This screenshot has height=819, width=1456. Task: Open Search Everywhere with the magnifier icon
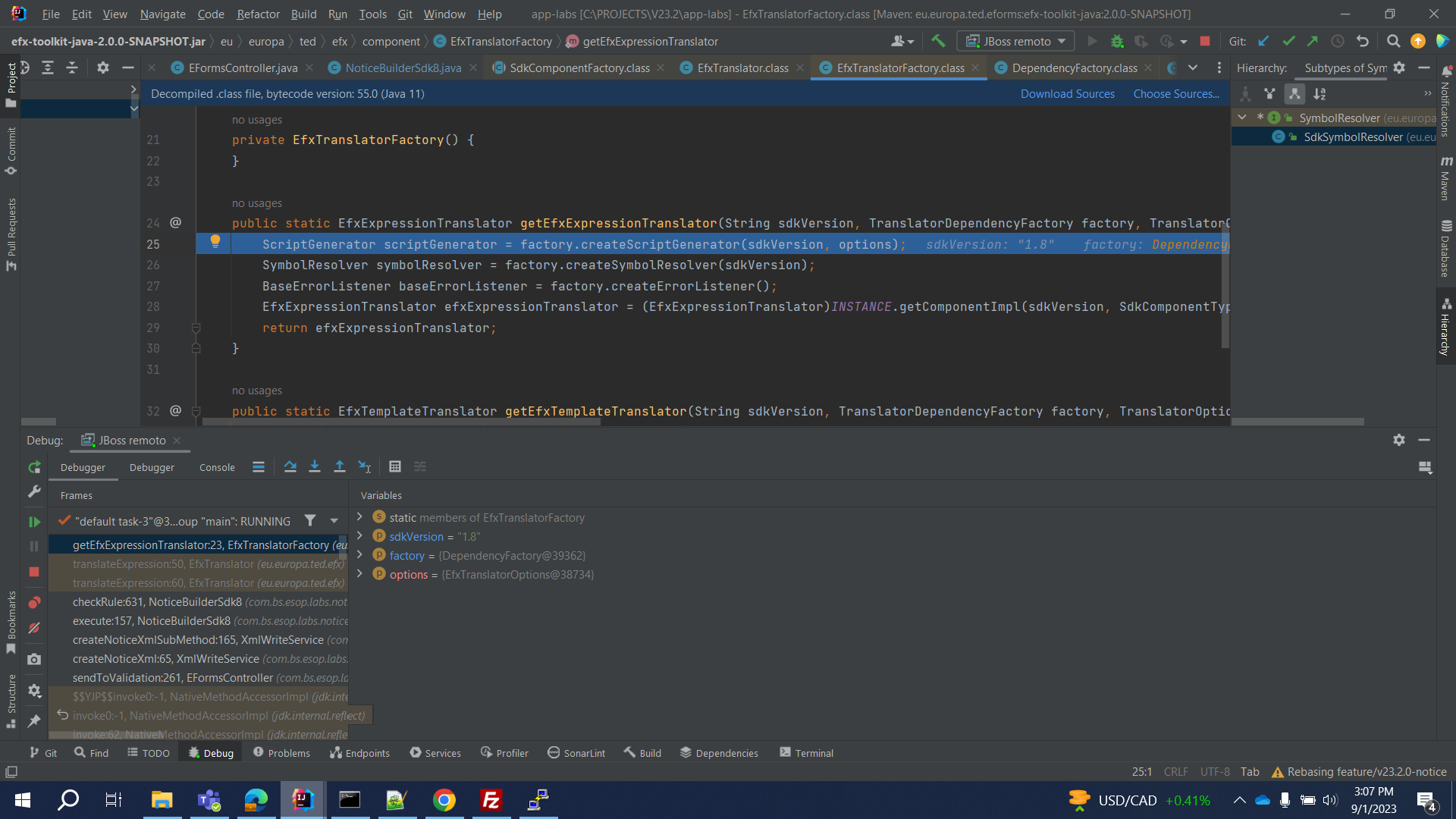[x=1394, y=41]
